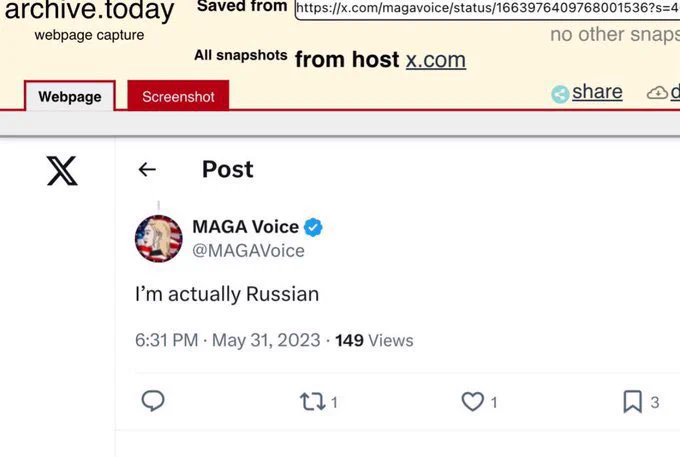Viewport: 680px width, 457px height.
Task: Click the X logo in the sidebar
Action: tap(62, 170)
